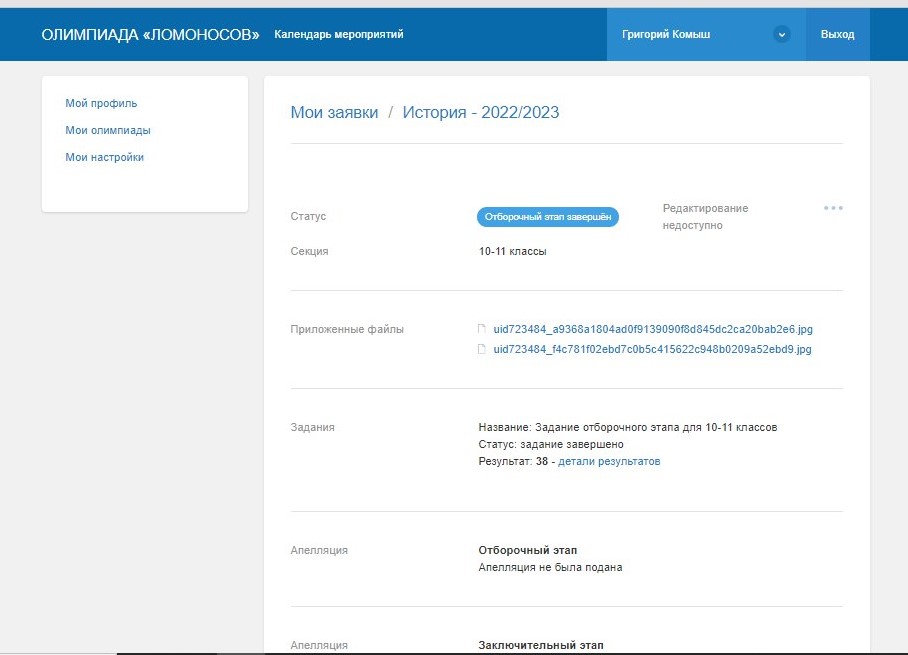Image resolution: width=908 pixels, height=655 pixels.
Task: Click the file icon beside the f4c781f02e attachment
Action: pyautogui.click(x=482, y=350)
